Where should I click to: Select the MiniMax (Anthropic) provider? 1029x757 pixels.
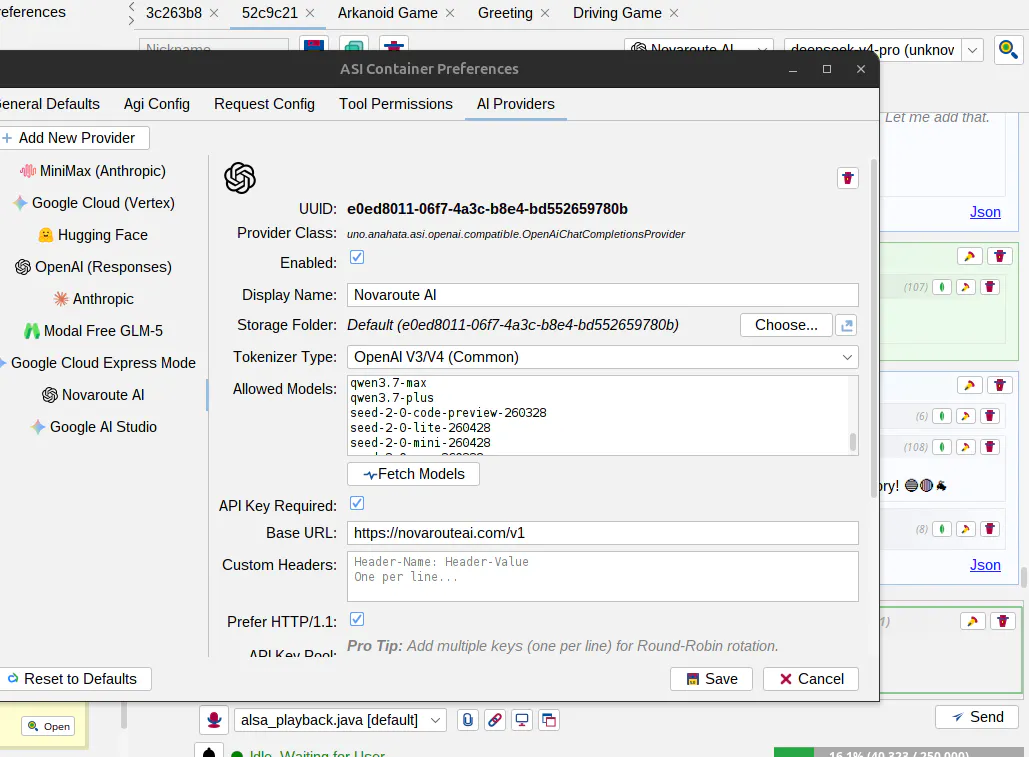(x=93, y=171)
